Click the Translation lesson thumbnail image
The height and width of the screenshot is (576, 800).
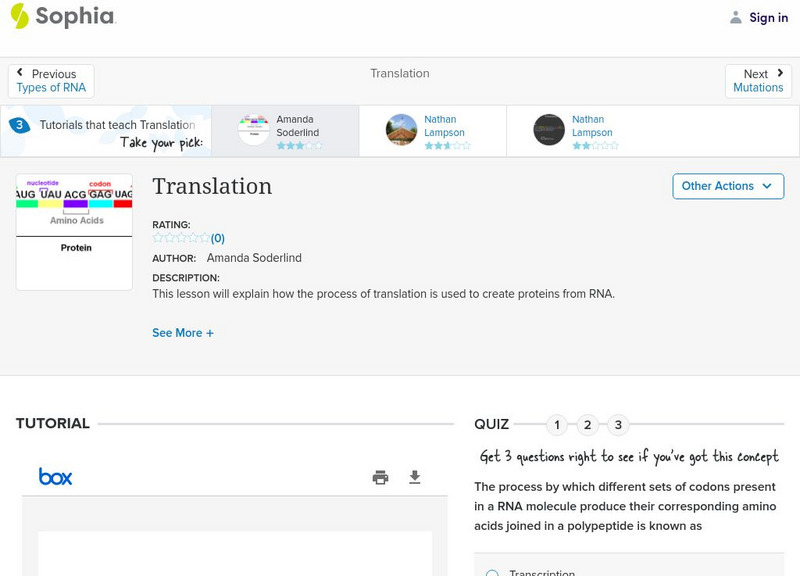[74, 231]
